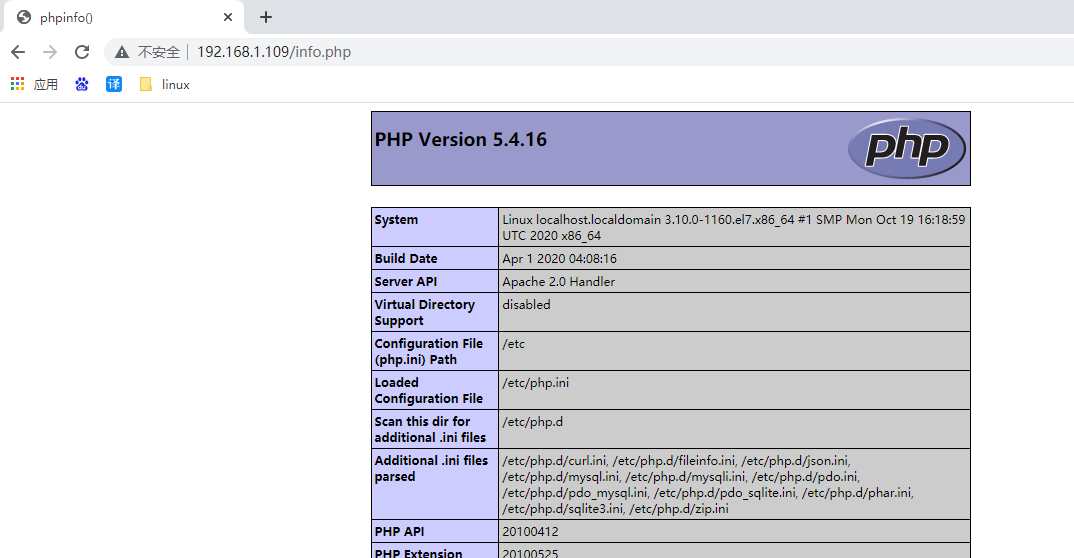Viewport: 1074px width, 558px height.
Task: Click the /etc/php.d value
Action: [533, 422]
